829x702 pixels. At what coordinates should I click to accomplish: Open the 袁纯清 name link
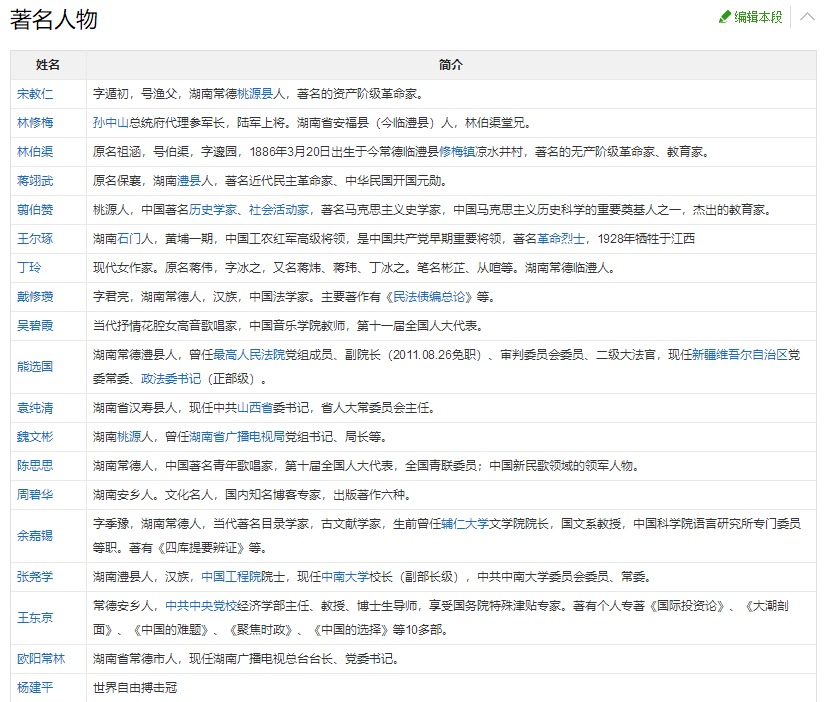coord(35,408)
